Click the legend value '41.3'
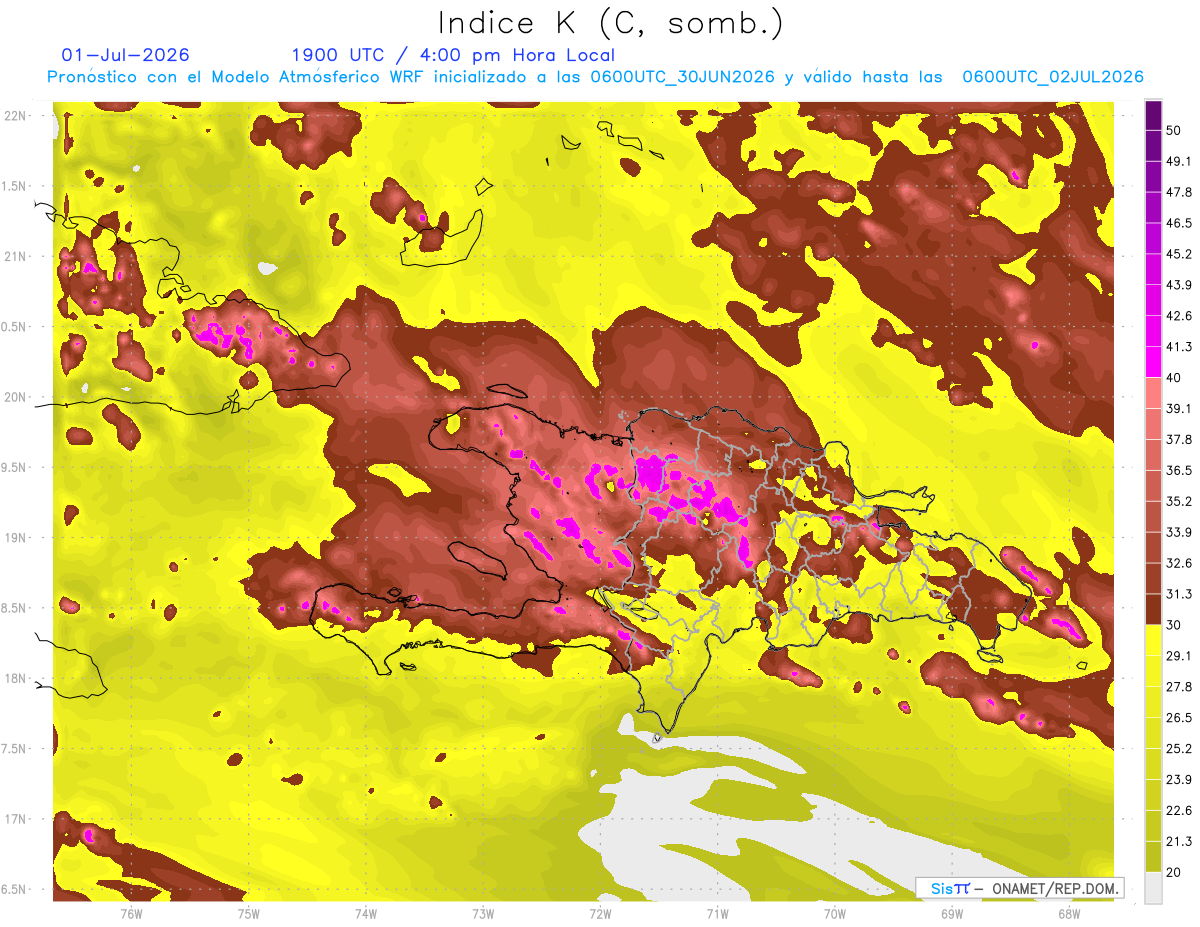The height and width of the screenshot is (927, 1200). pyautogui.click(x=1179, y=347)
